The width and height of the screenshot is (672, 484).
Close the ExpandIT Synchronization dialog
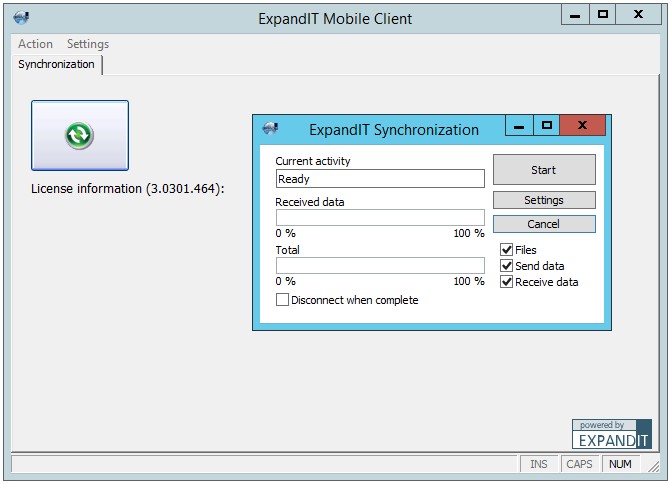tap(583, 126)
